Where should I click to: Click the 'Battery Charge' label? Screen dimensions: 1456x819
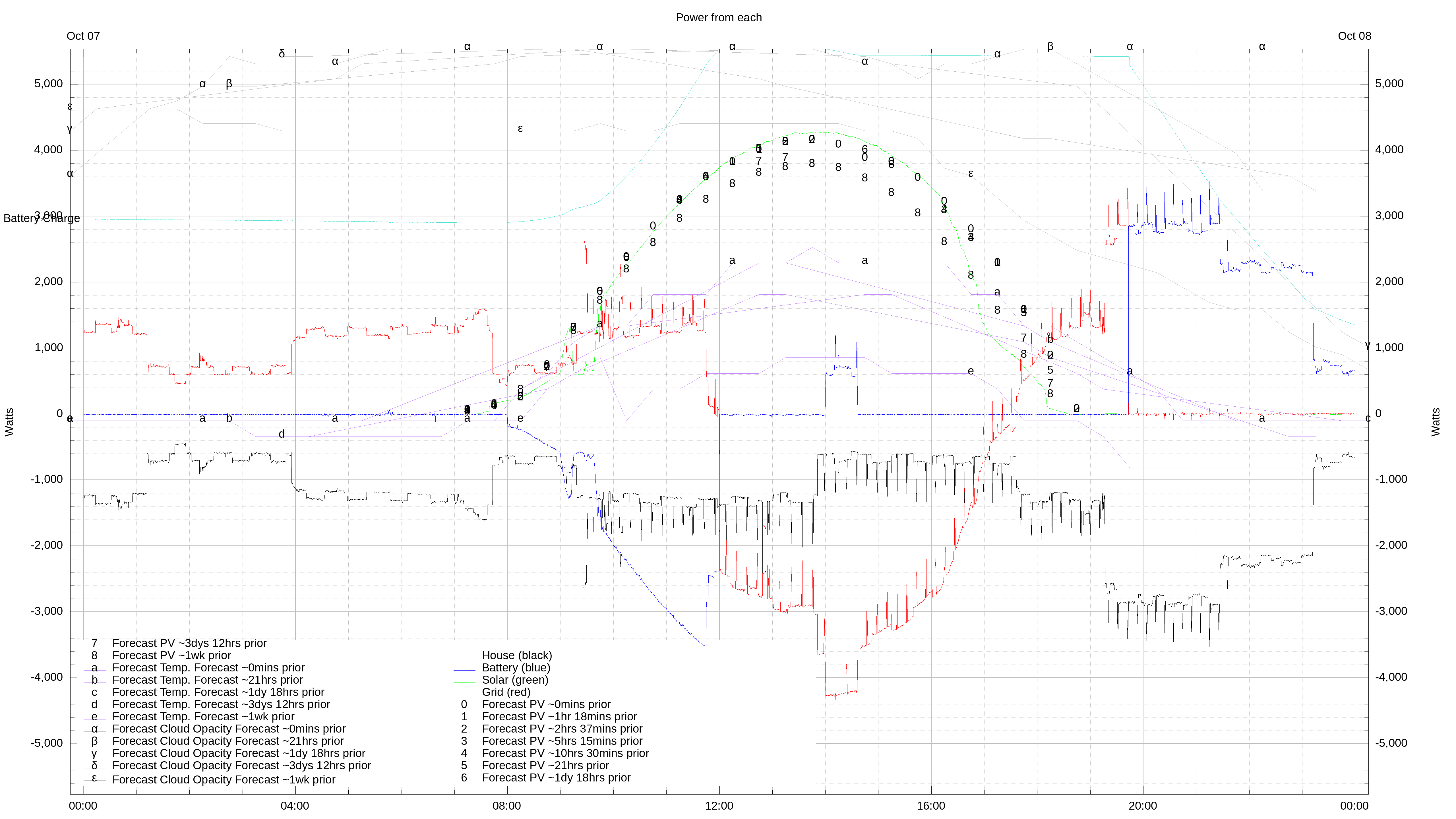tap(42, 218)
